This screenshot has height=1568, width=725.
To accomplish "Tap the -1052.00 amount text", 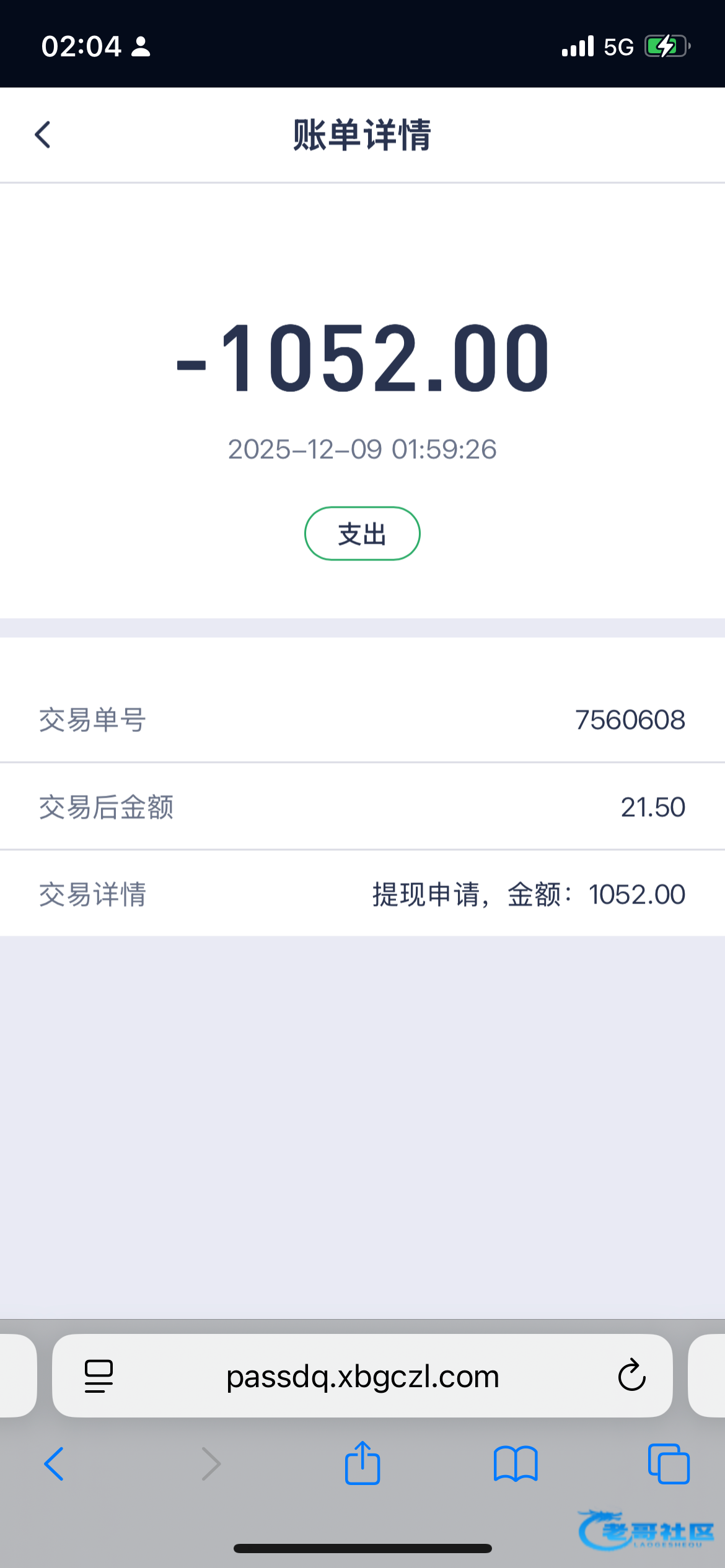I will 362,359.
